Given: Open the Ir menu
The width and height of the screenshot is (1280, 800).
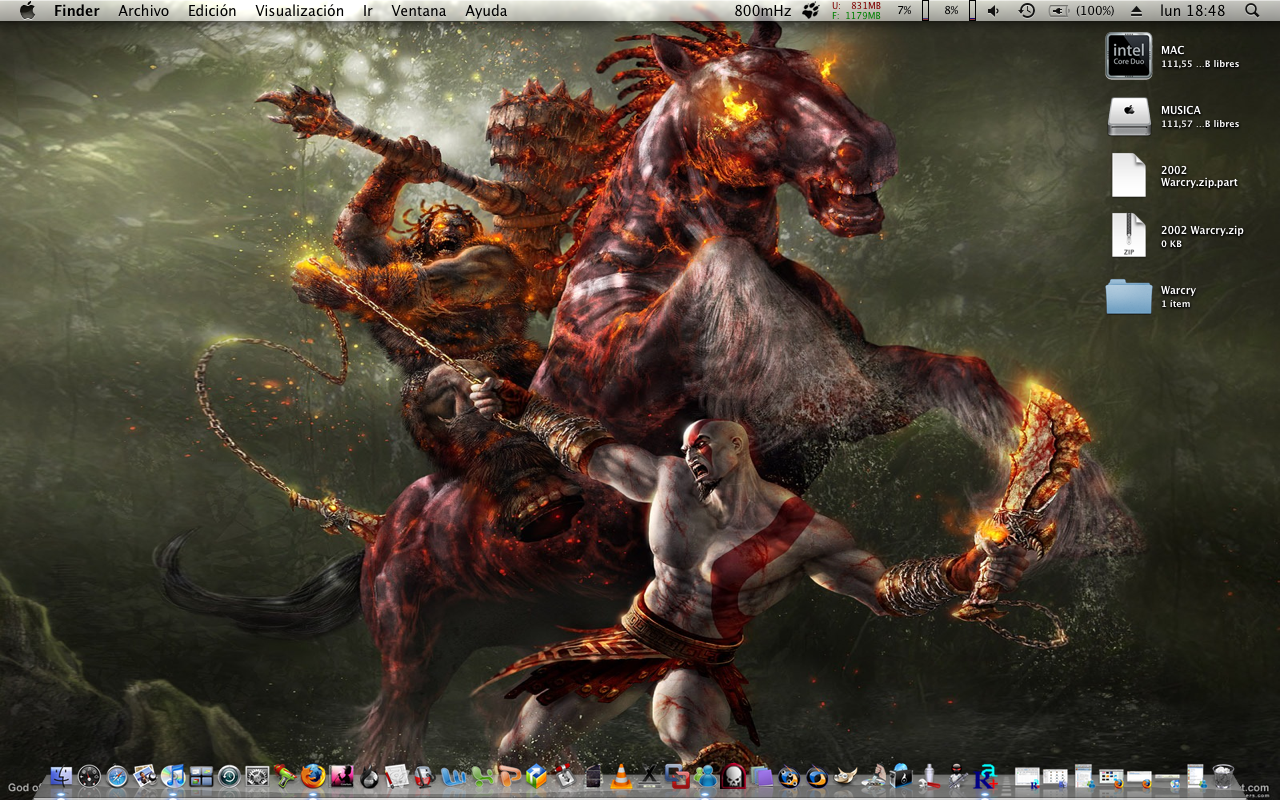Looking at the screenshot, I should click(x=368, y=11).
